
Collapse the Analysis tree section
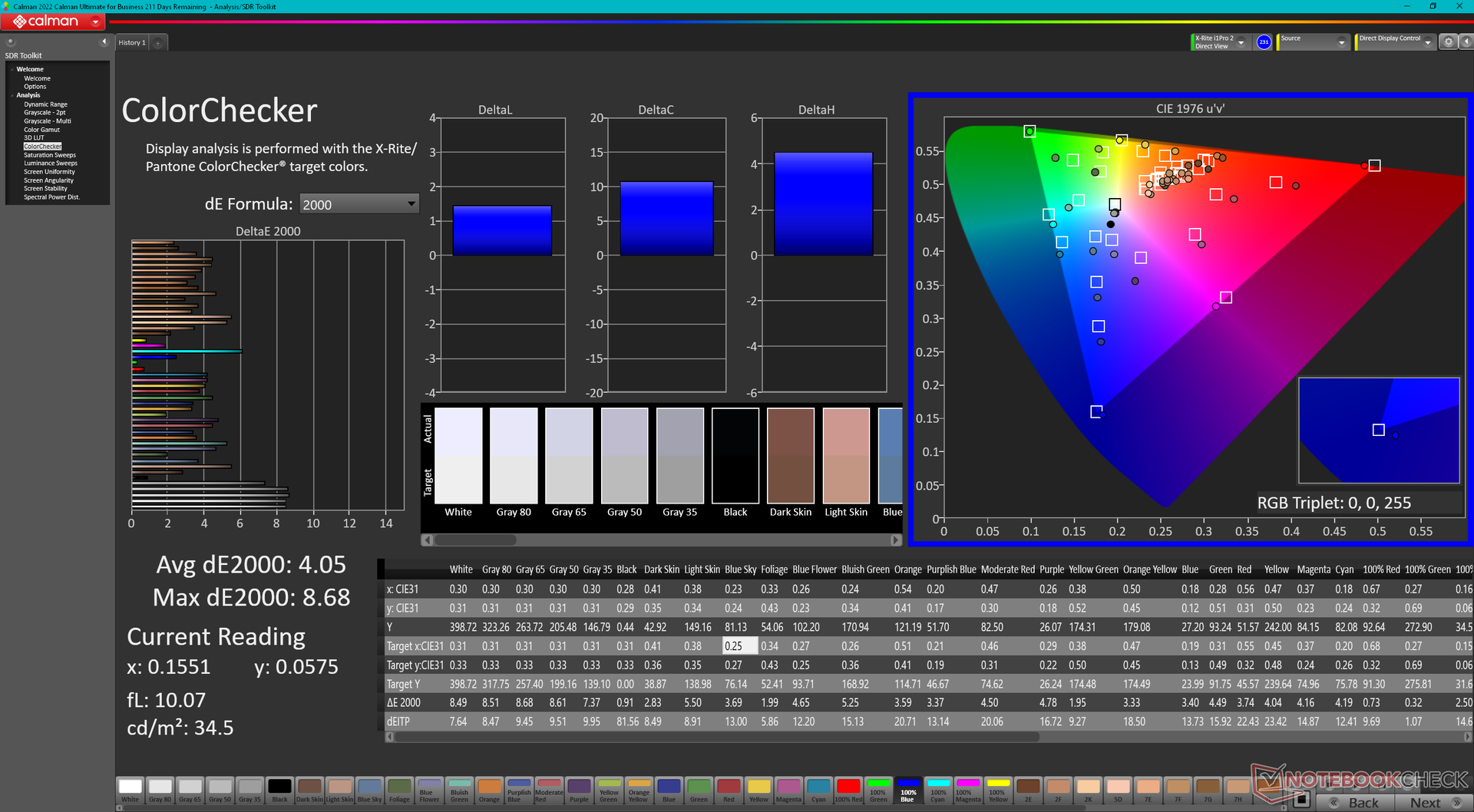tap(12, 96)
